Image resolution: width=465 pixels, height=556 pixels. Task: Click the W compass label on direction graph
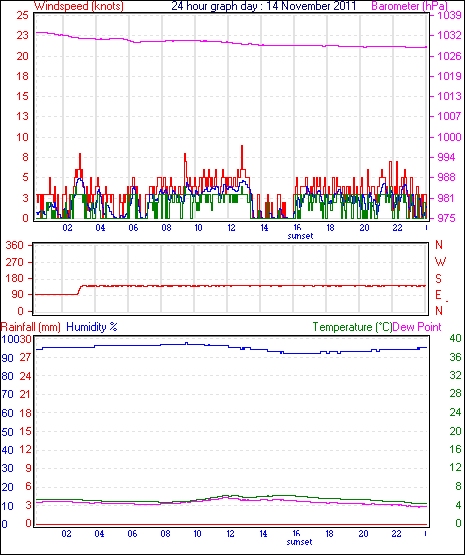pos(440,262)
